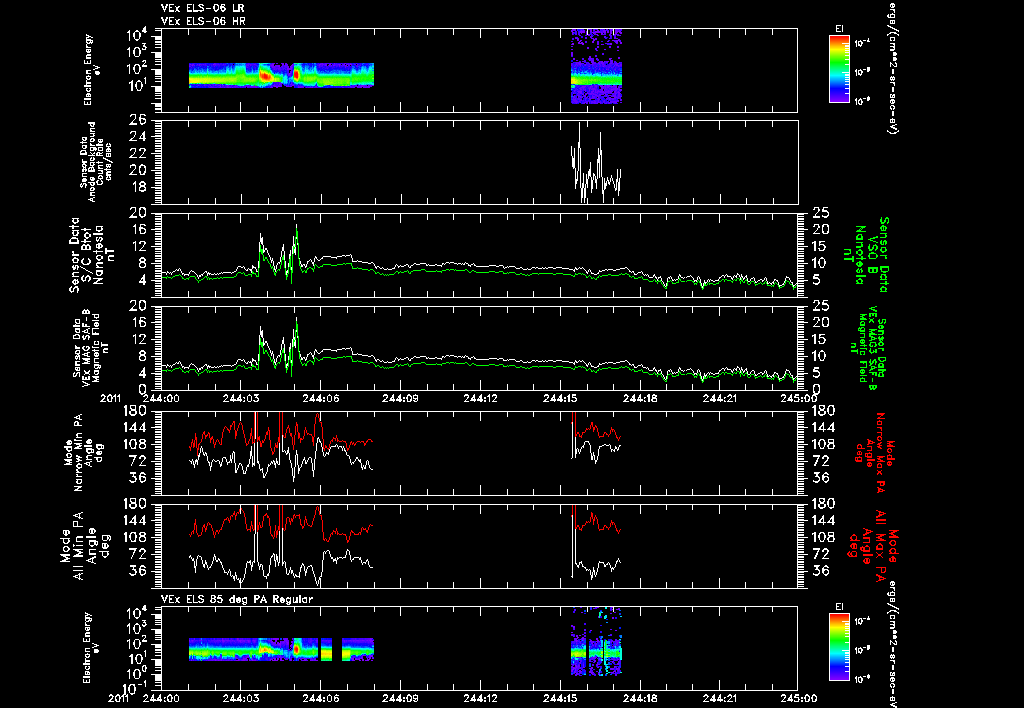The image size is (1024, 708).
Task: Click the '26' tick value on count rate panel
Action: pos(138,121)
